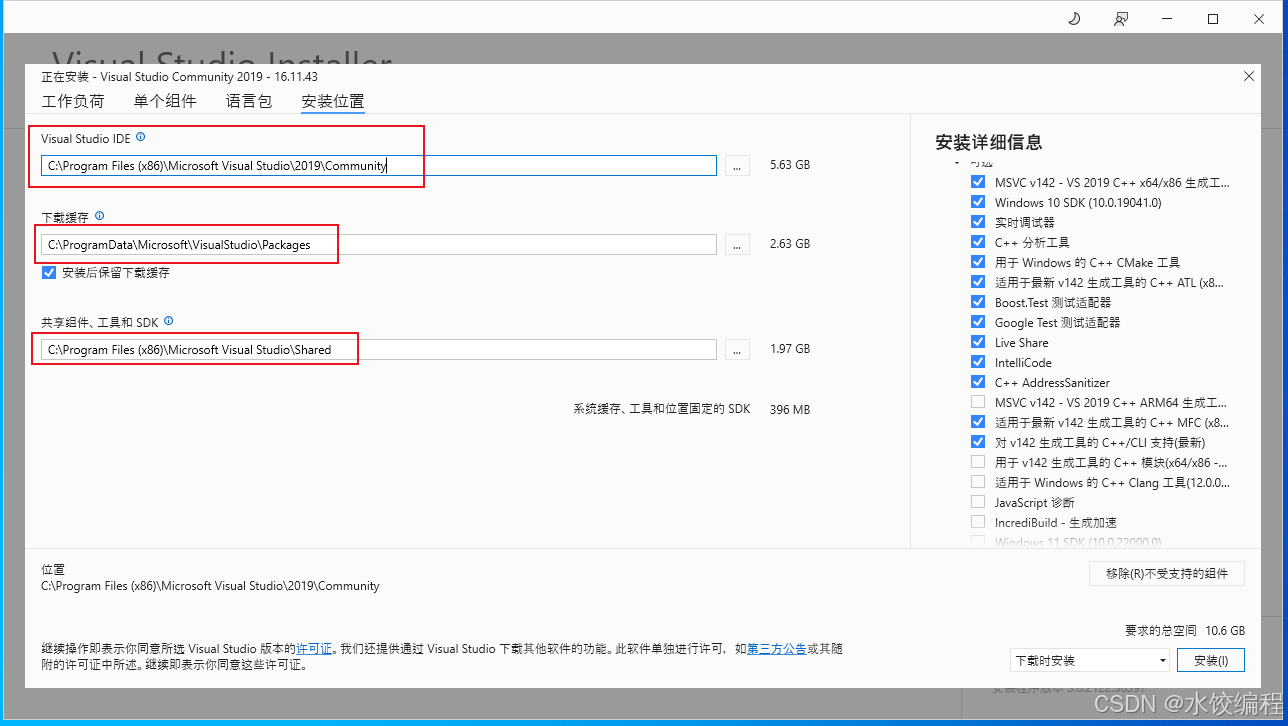The image size is (1288, 726).
Task: Check IncrediBuild - 生成加速
Action: pos(977,522)
